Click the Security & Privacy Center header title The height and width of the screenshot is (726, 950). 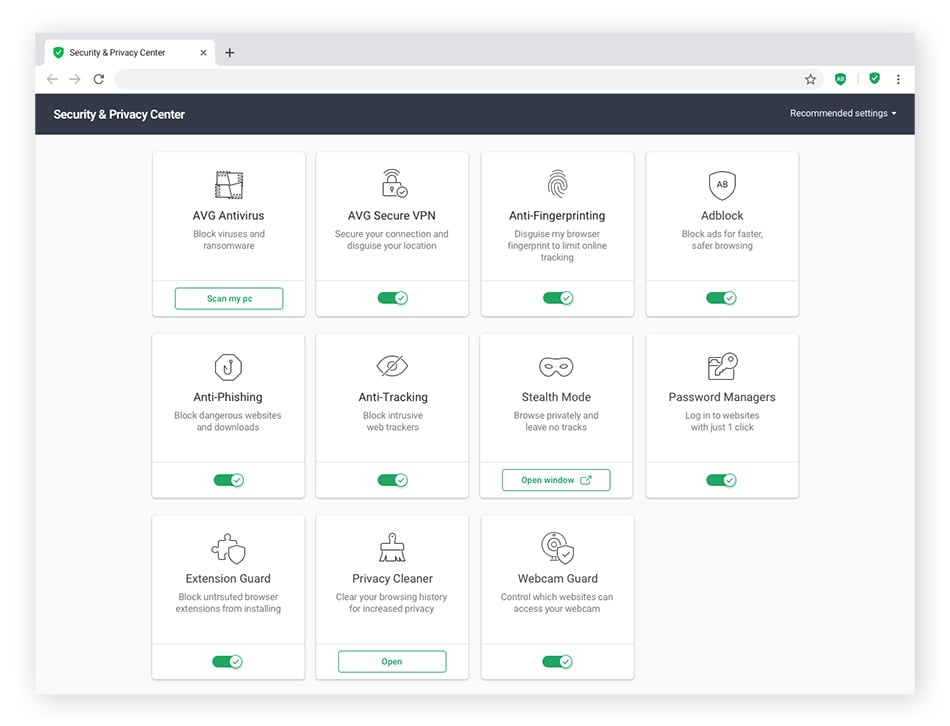click(119, 115)
